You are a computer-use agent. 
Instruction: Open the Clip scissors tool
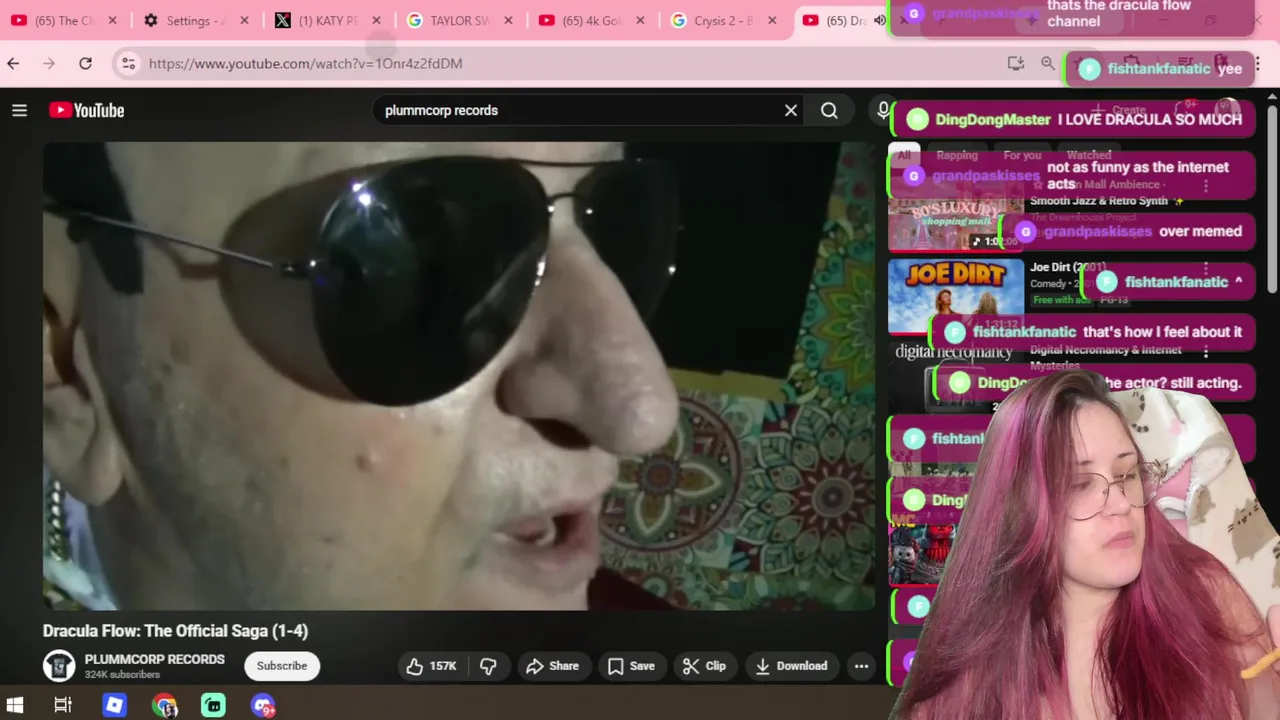pyautogui.click(x=704, y=666)
